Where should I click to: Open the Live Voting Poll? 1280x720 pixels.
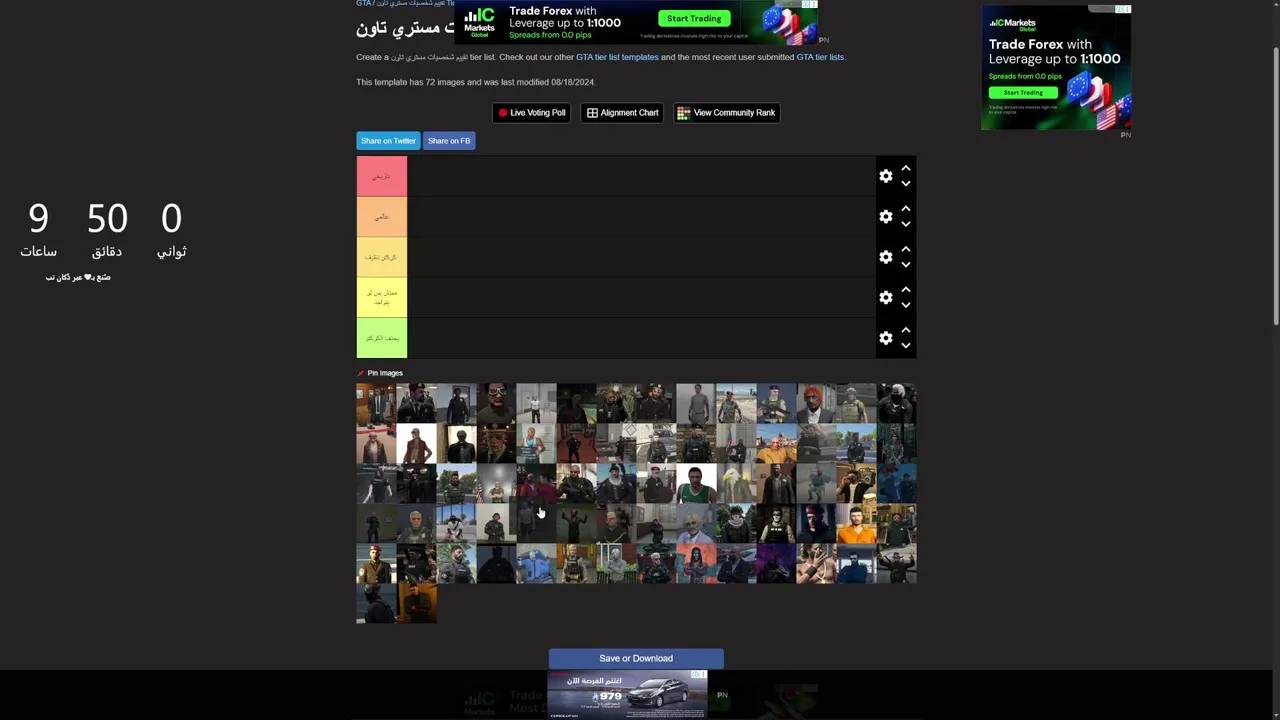[531, 113]
